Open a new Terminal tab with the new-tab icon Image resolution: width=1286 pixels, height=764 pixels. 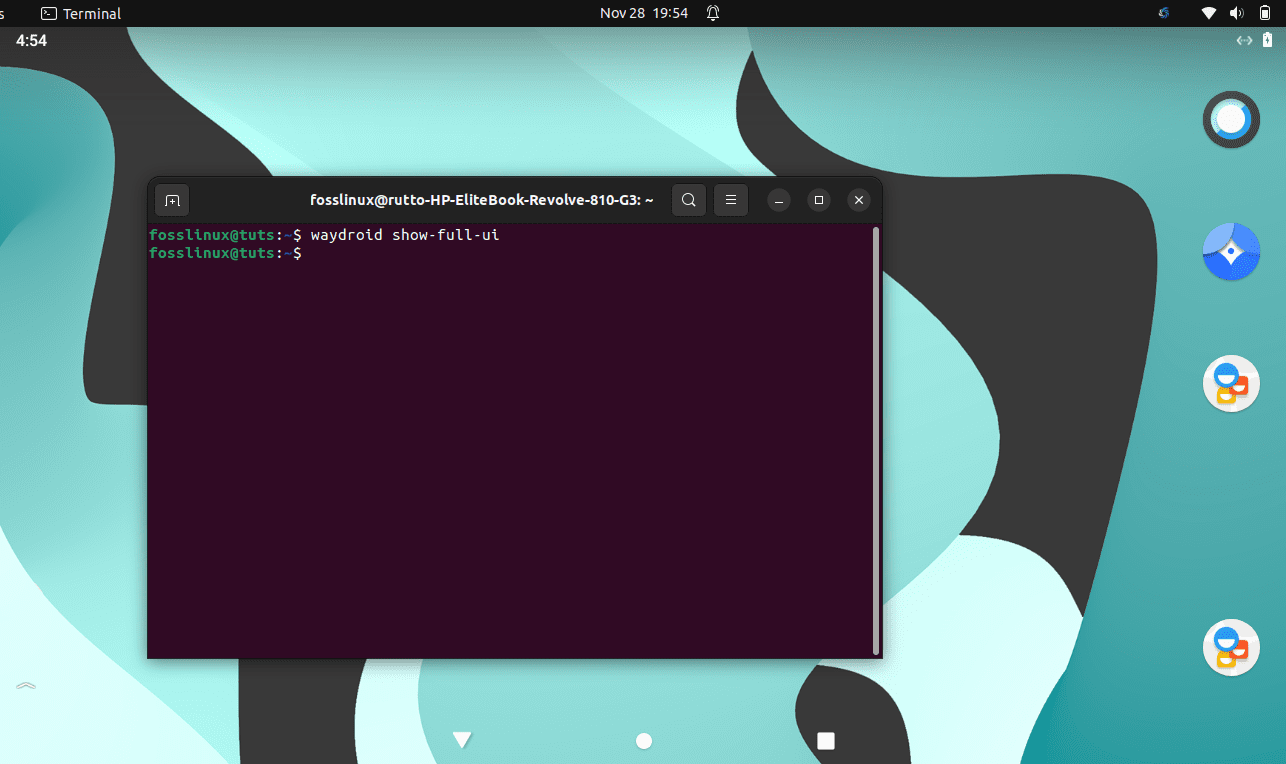171,200
